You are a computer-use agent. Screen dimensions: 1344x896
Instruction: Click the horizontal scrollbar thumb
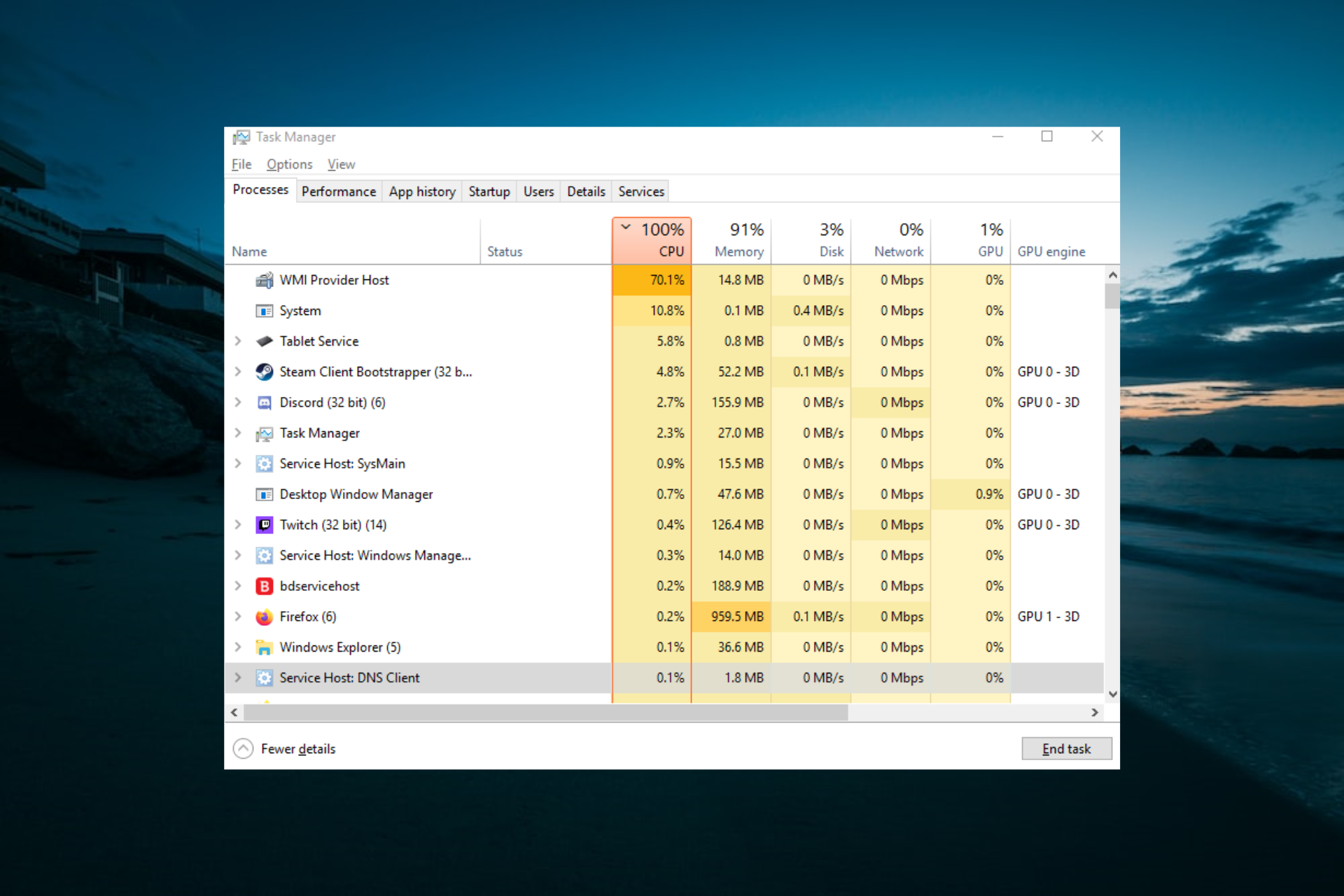click(545, 713)
